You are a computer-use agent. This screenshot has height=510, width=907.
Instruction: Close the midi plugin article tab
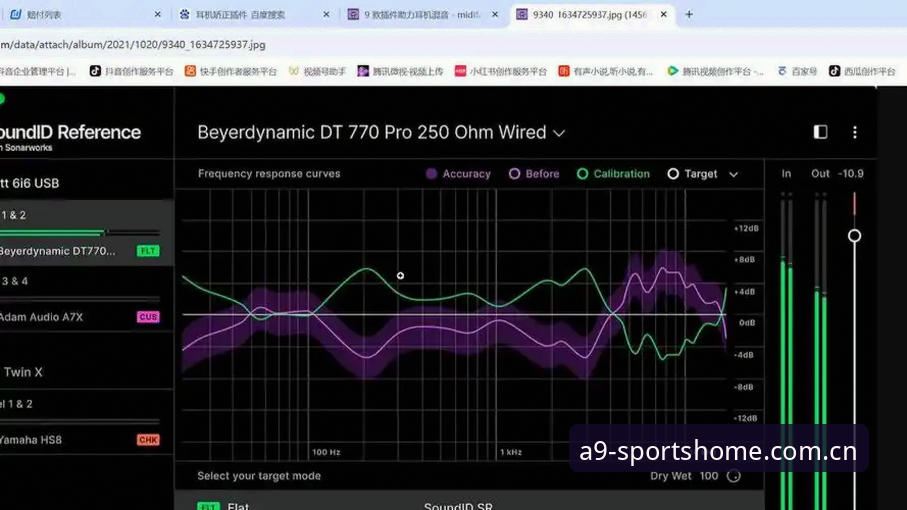coord(495,14)
